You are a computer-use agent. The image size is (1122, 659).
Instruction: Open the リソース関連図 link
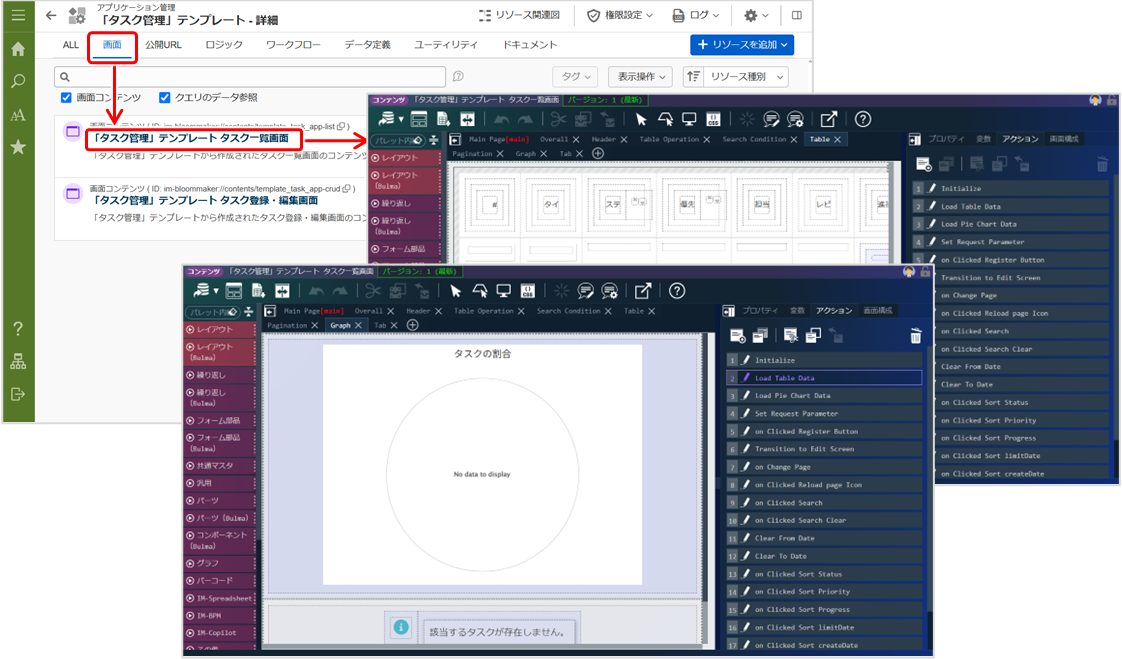tap(519, 15)
